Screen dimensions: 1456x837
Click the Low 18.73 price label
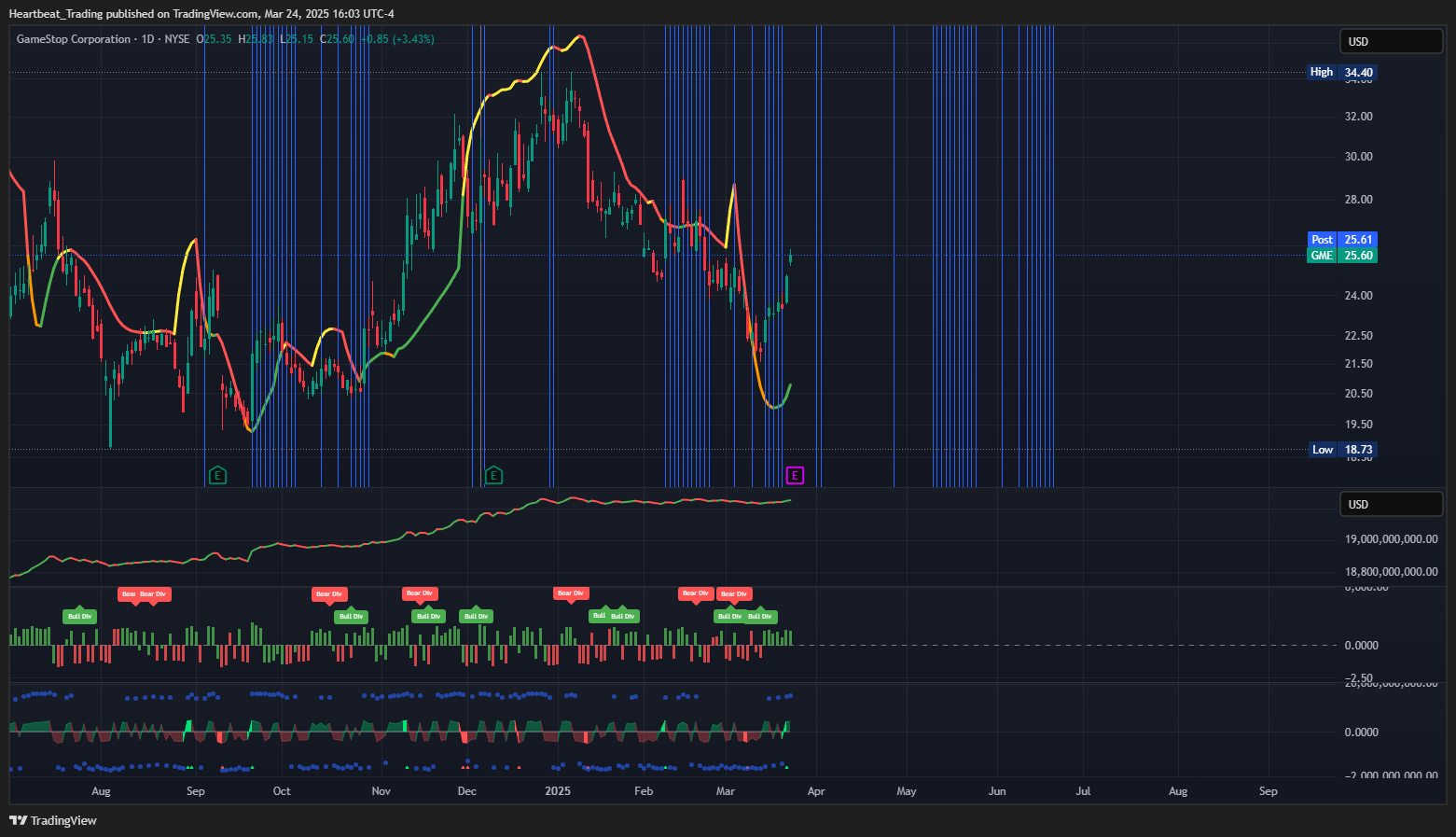tap(1341, 450)
